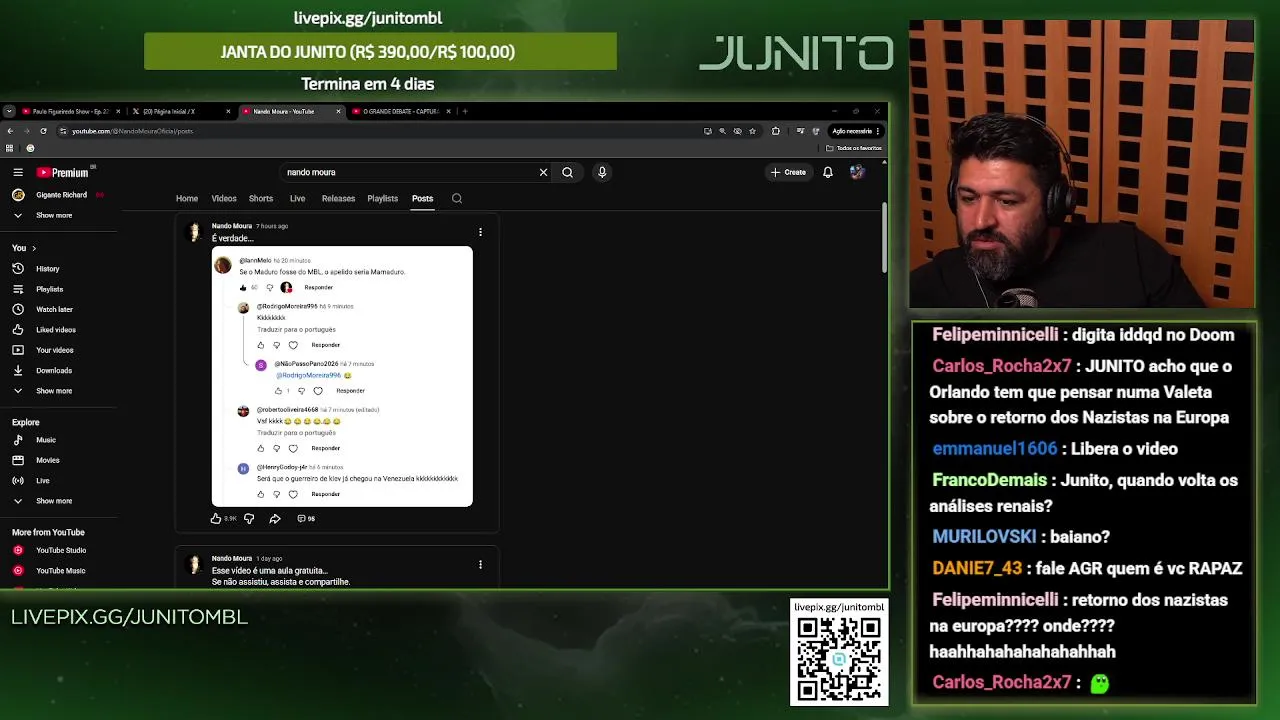Switch to Paulo Figueiredo Show browser tab
Screen dimensions: 1280x720
pyautogui.click(x=70, y=111)
